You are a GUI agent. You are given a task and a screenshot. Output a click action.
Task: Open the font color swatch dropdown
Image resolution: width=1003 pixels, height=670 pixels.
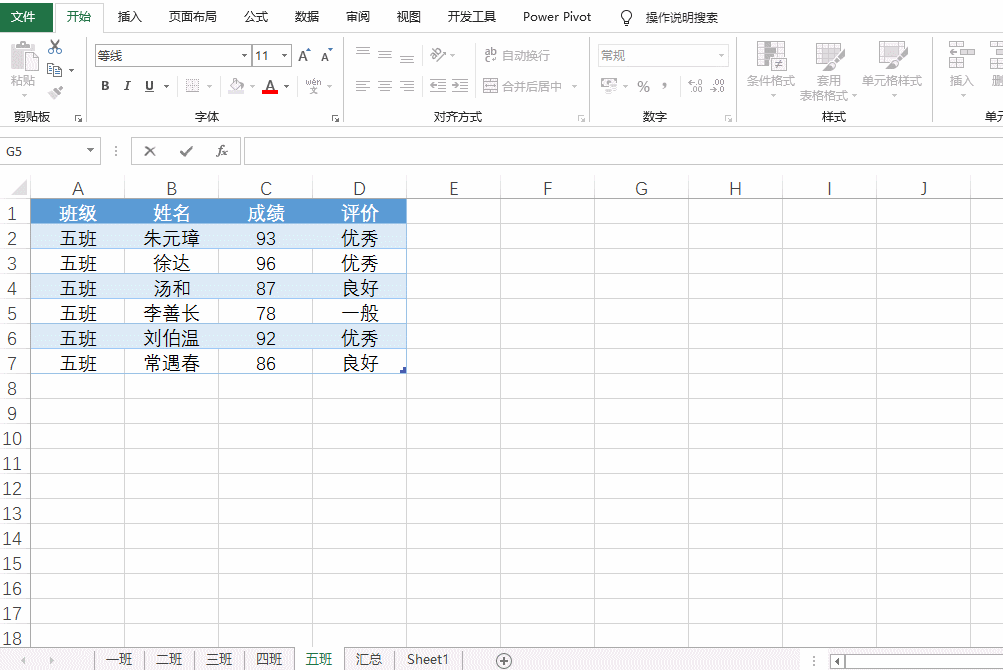(284, 88)
